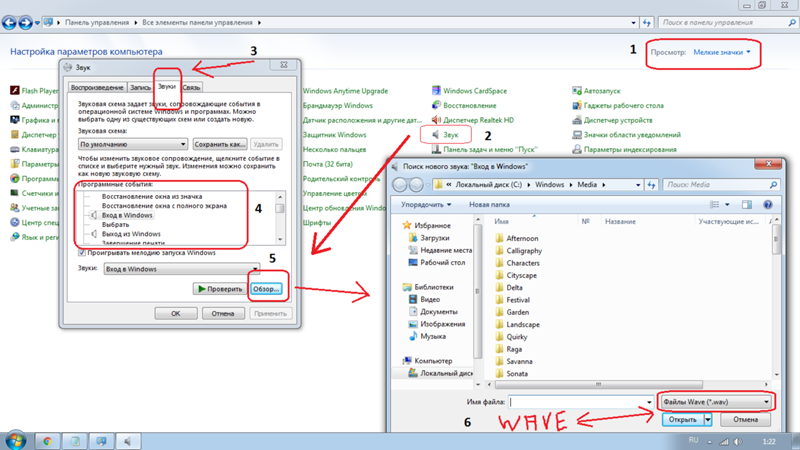Click Отмена in the file dialog
The width and height of the screenshot is (800, 450).
(x=745, y=419)
